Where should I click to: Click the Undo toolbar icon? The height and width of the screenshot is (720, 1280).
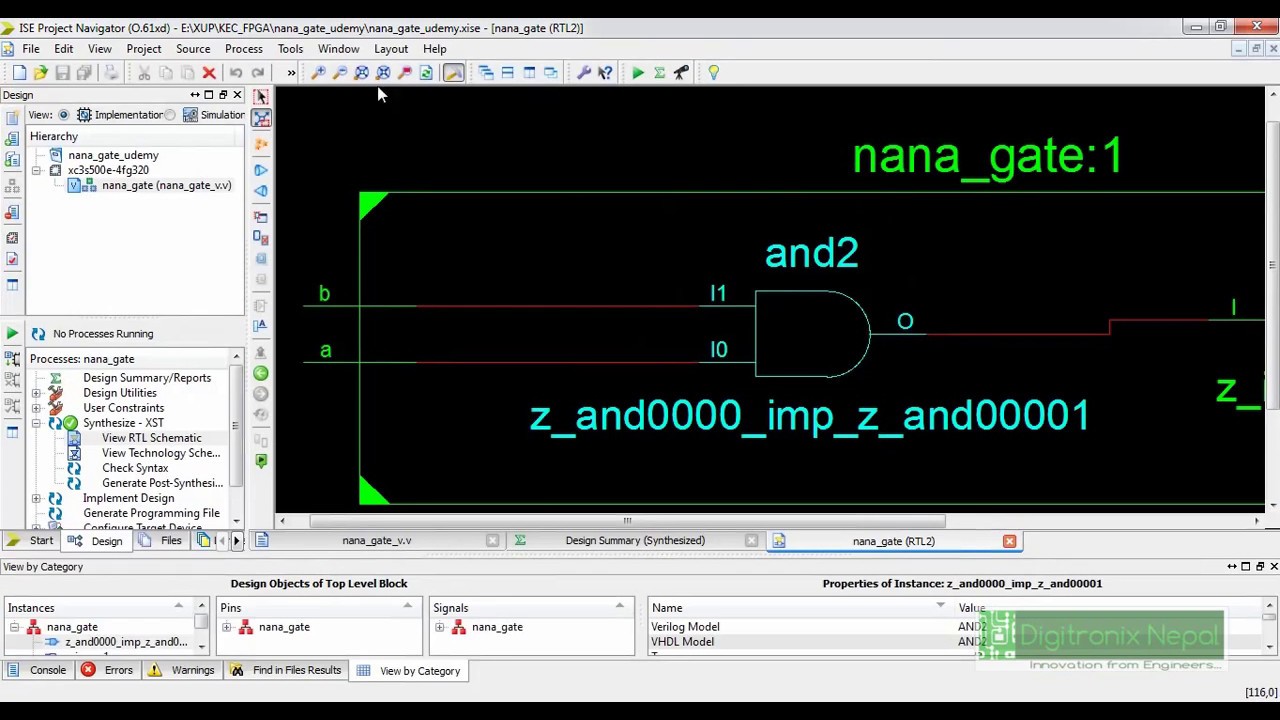(x=236, y=72)
